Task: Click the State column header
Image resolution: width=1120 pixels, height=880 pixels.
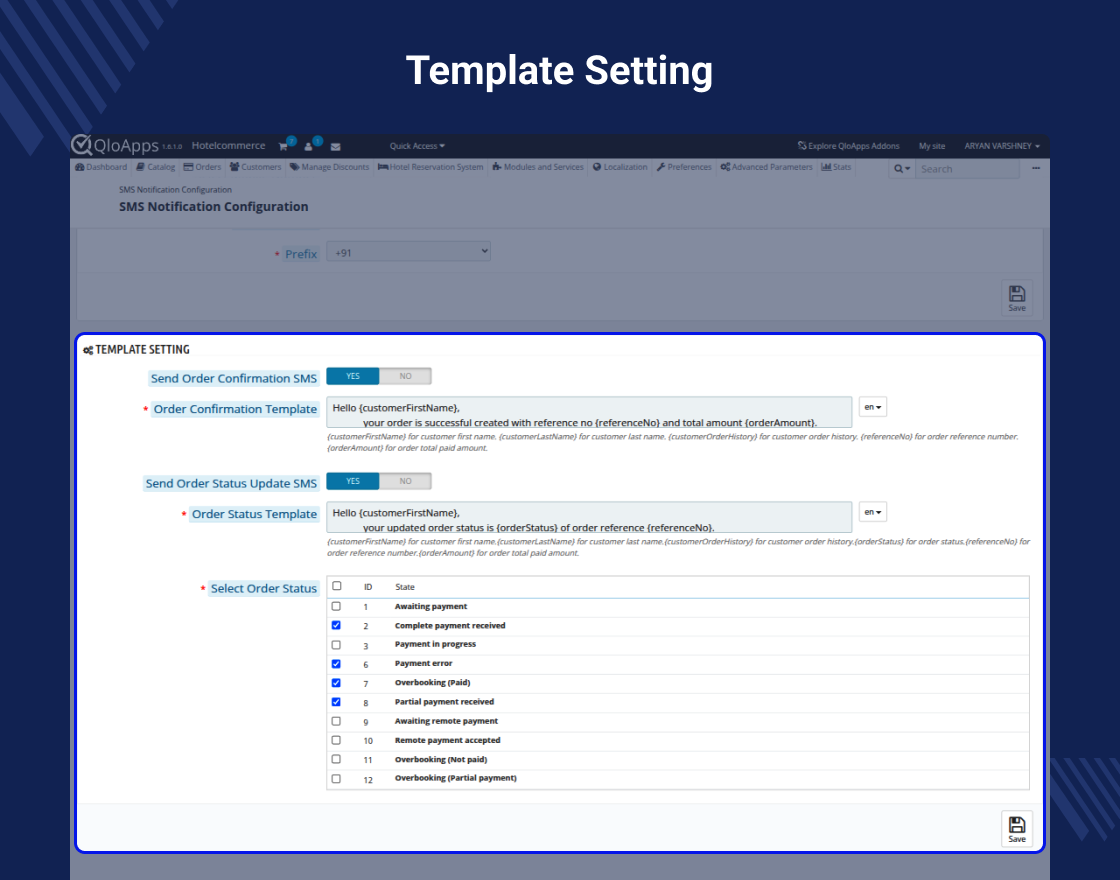Action: (x=405, y=587)
